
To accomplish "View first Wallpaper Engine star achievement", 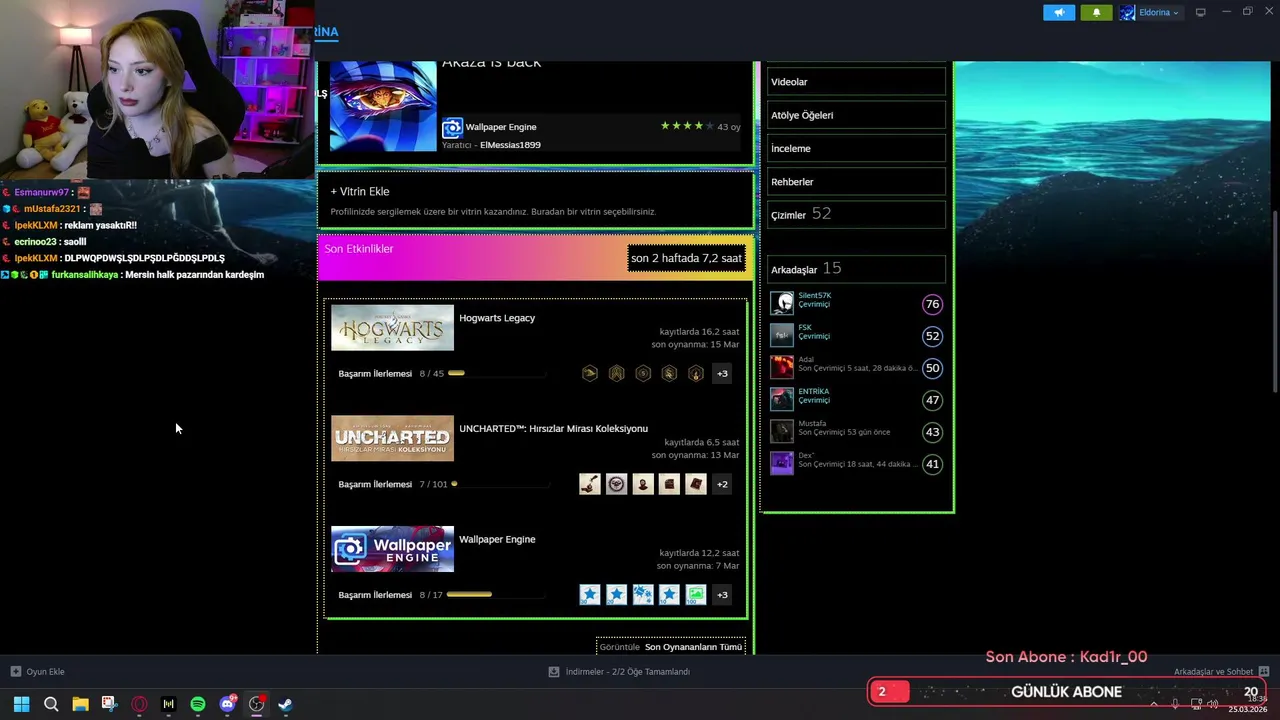I will pos(590,595).
